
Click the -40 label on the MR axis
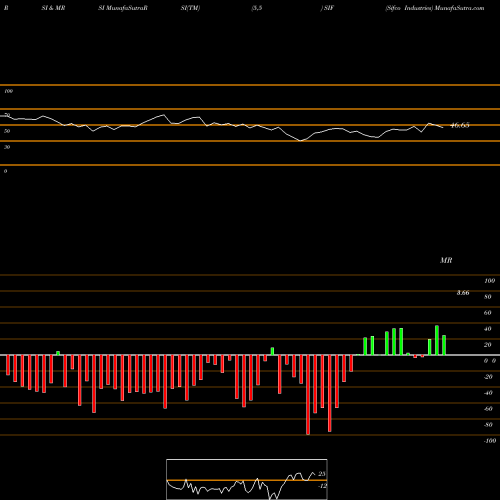[x=488, y=393]
